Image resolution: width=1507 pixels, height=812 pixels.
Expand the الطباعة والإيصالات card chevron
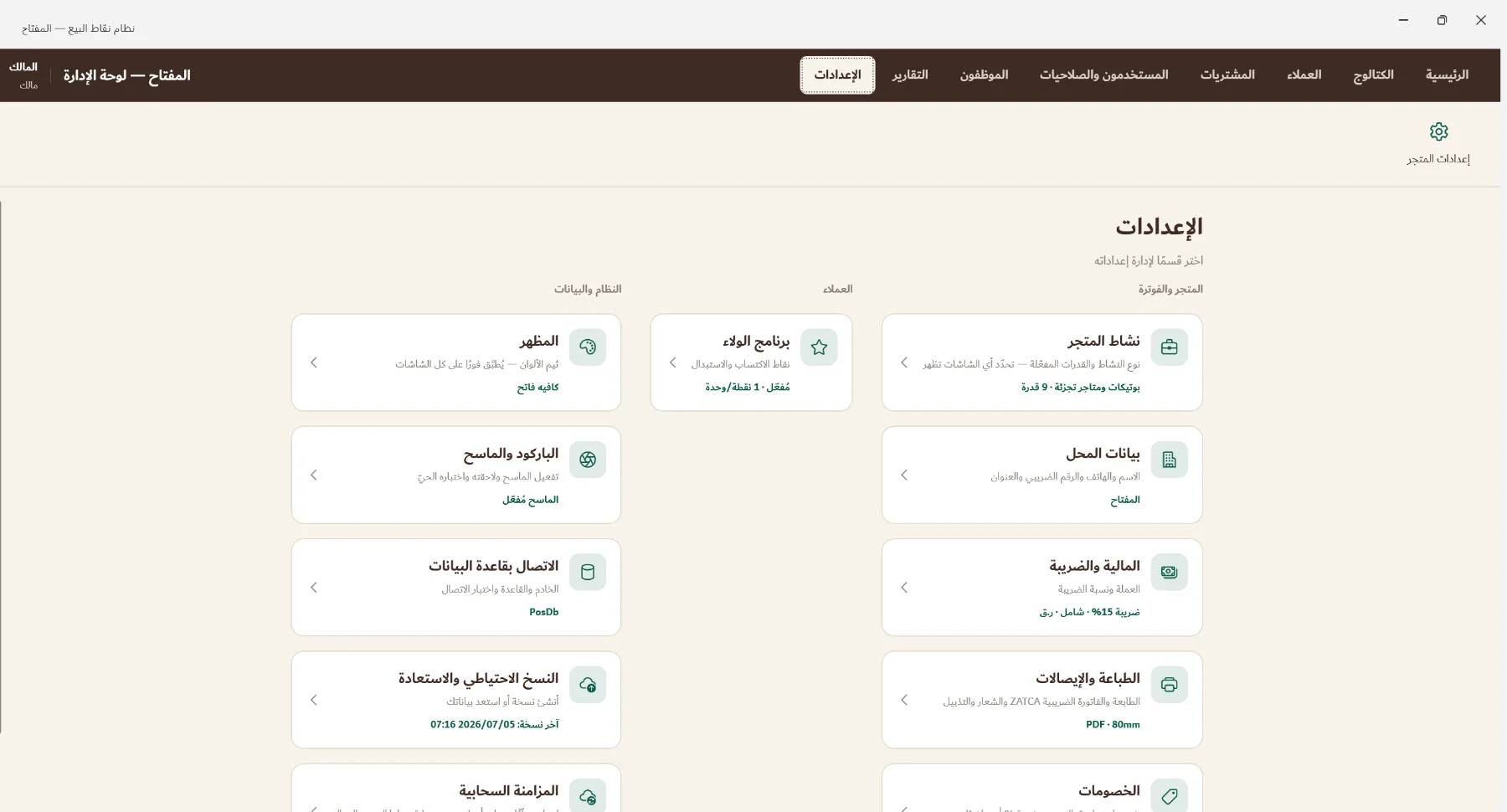(x=904, y=700)
